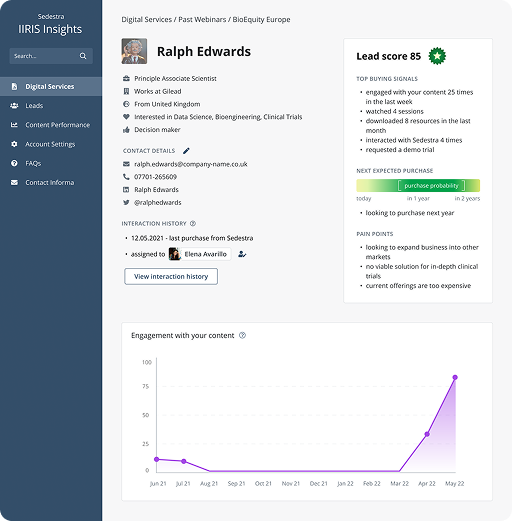Click the Elena Avarillo assignee chip
The image size is (512, 521).
point(199,254)
